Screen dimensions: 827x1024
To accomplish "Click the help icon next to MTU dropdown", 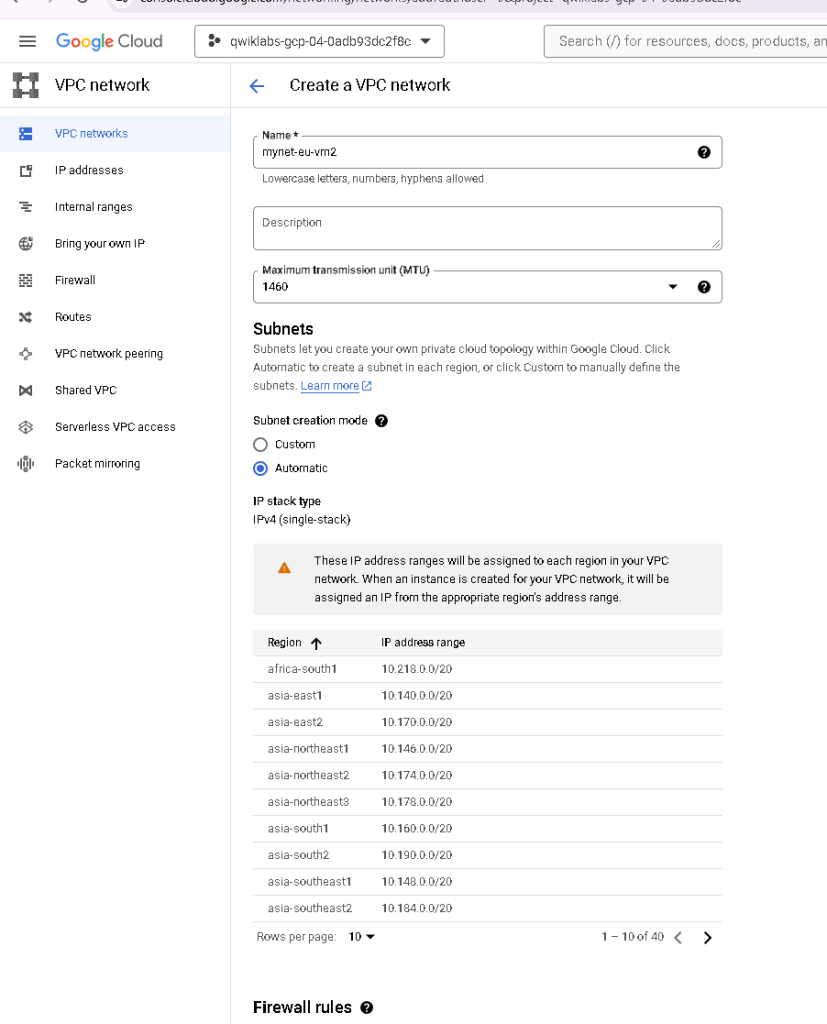I will [x=704, y=287].
